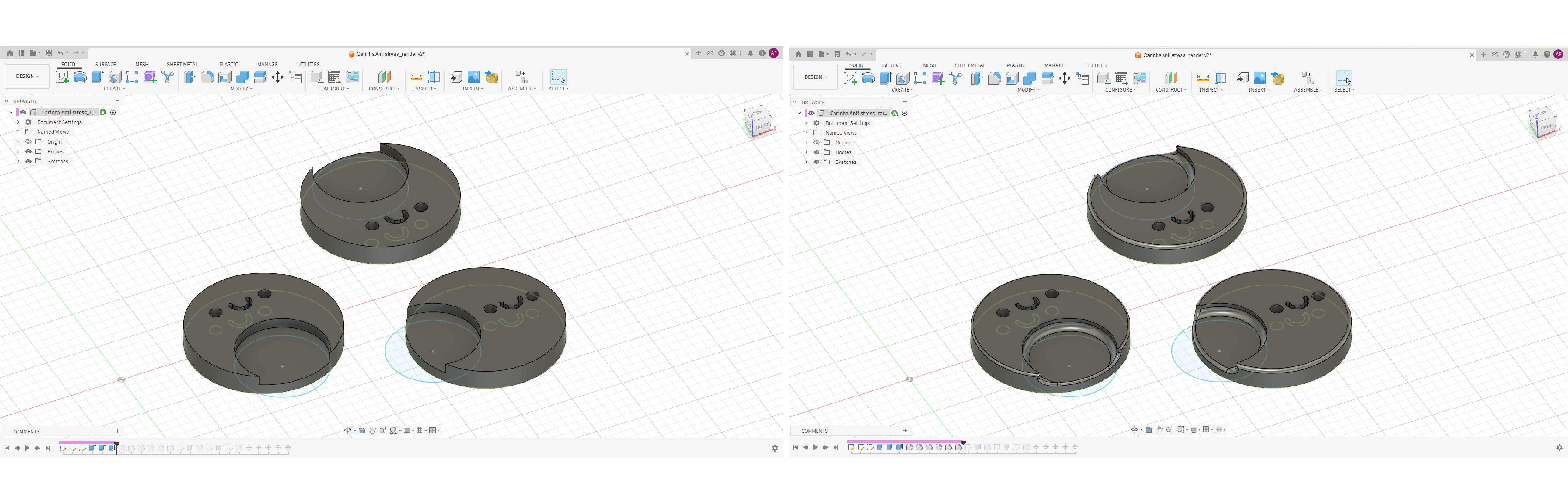Viewport: 1568px width, 504px height.
Task: Open timeline settings gear in right window
Action: pyautogui.click(x=1559, y=447)
